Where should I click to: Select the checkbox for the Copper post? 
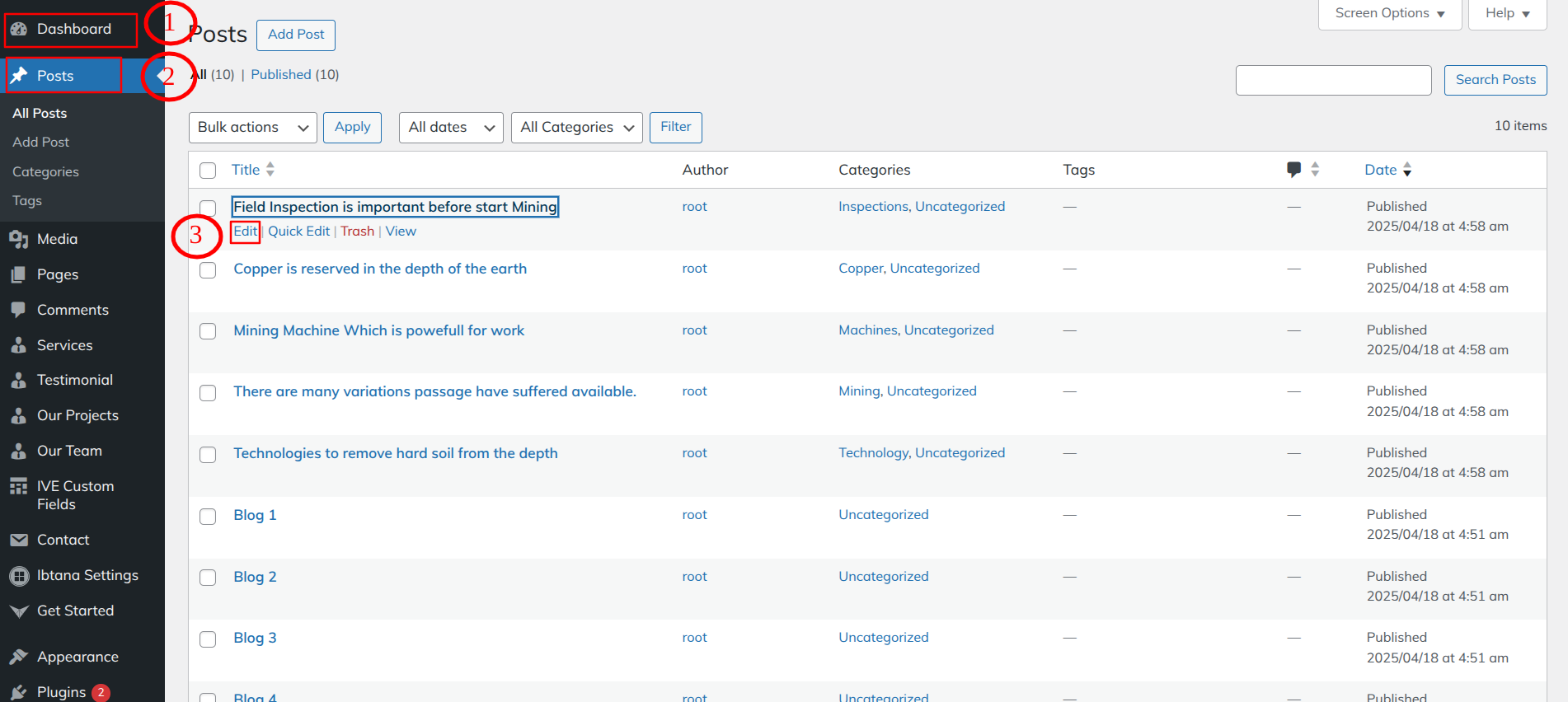(x=208, y=270)
